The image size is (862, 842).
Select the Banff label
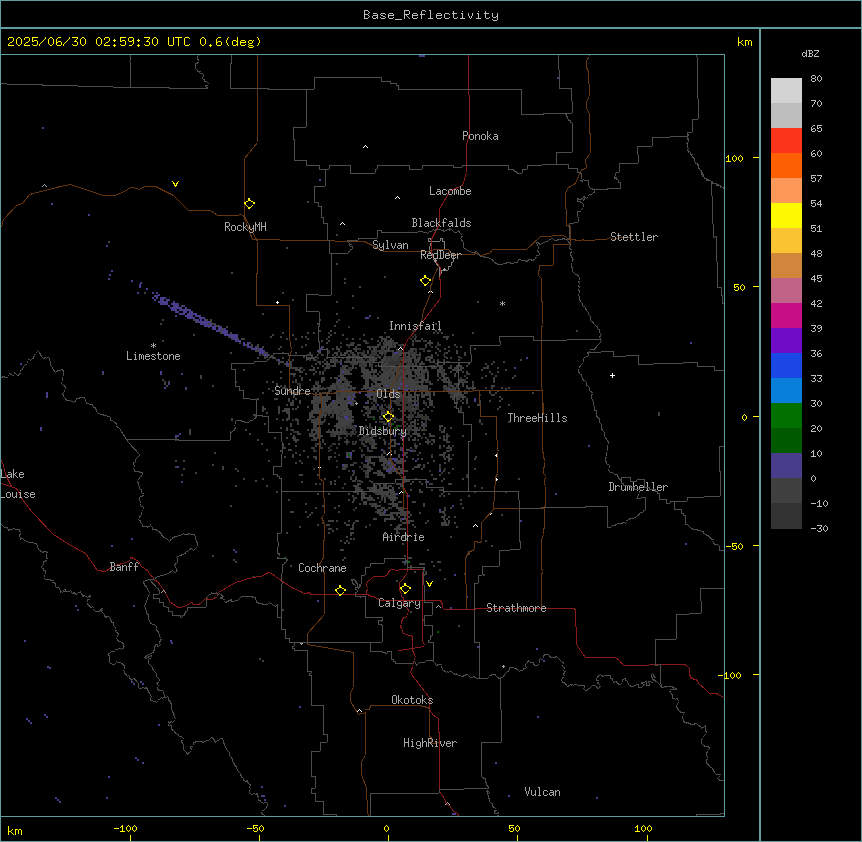(x=124, y=567)
